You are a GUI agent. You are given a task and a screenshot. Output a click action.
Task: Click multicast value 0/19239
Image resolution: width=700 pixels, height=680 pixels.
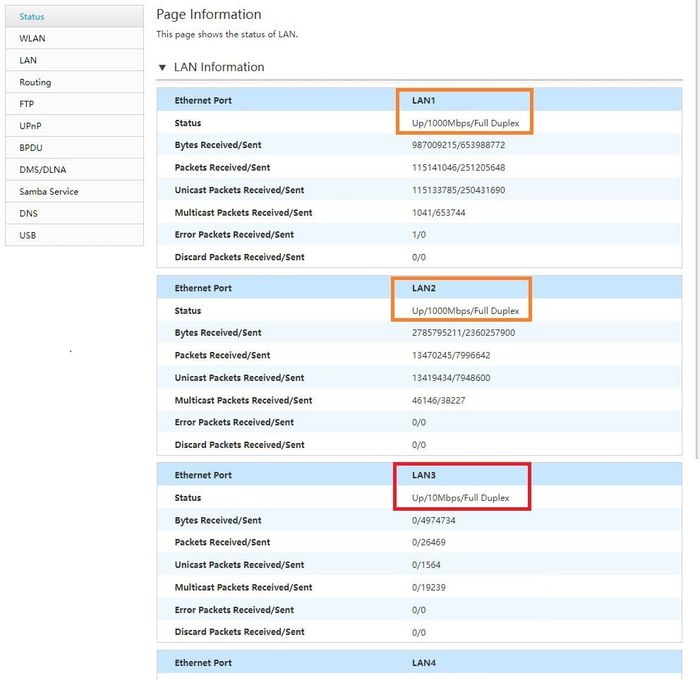pyautogui.click(x=429, y=587)
